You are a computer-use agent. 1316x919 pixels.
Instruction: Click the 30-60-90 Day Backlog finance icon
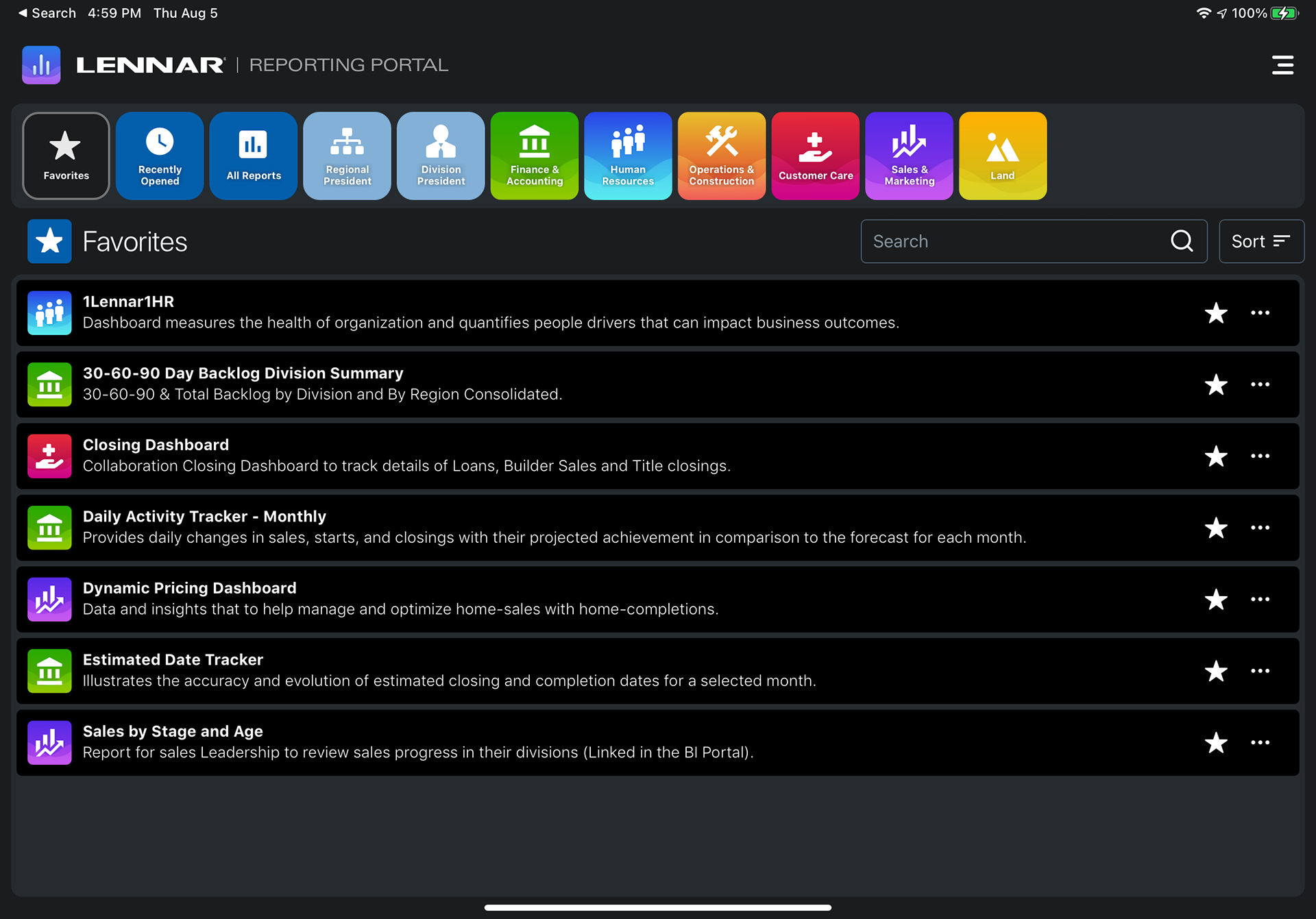[x=49, y=384]
